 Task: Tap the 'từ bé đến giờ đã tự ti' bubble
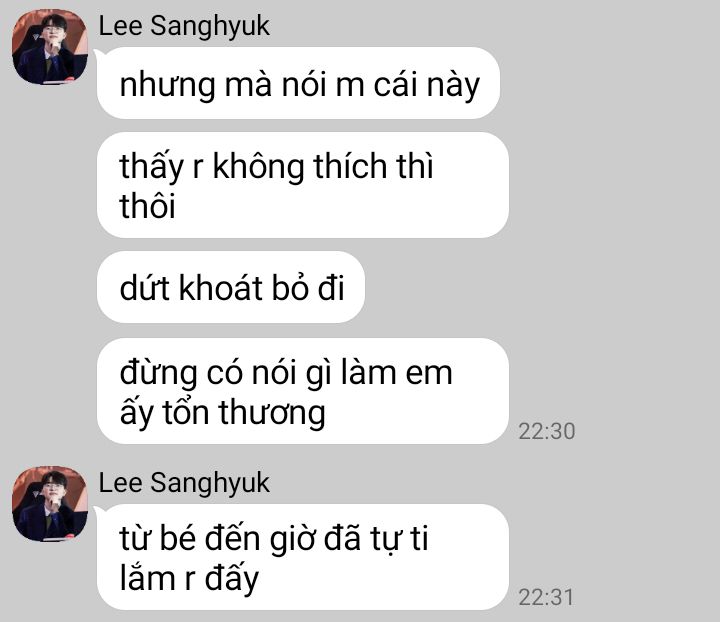[x=303, y=557]
